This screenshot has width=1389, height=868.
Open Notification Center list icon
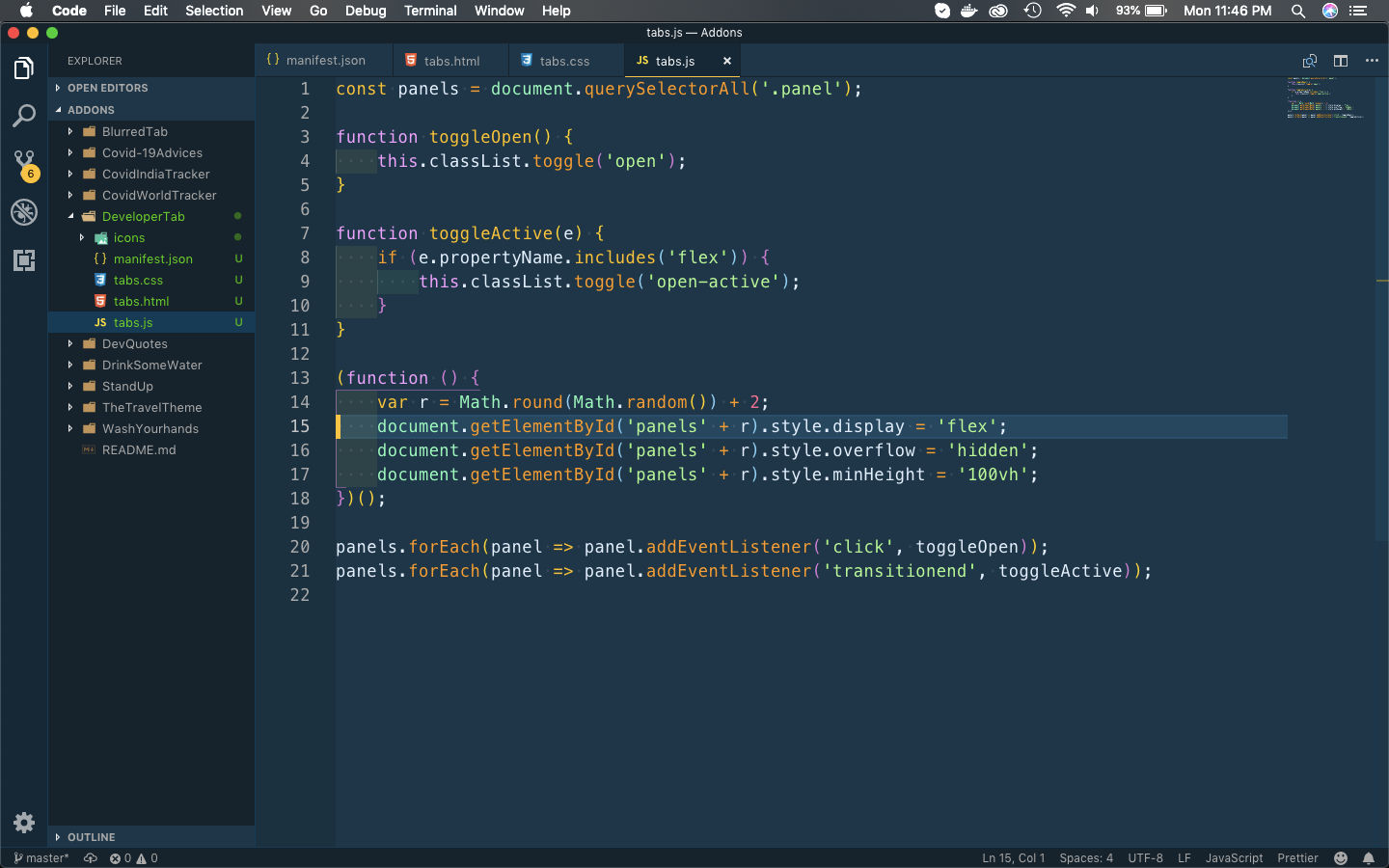coord(1359,11)
